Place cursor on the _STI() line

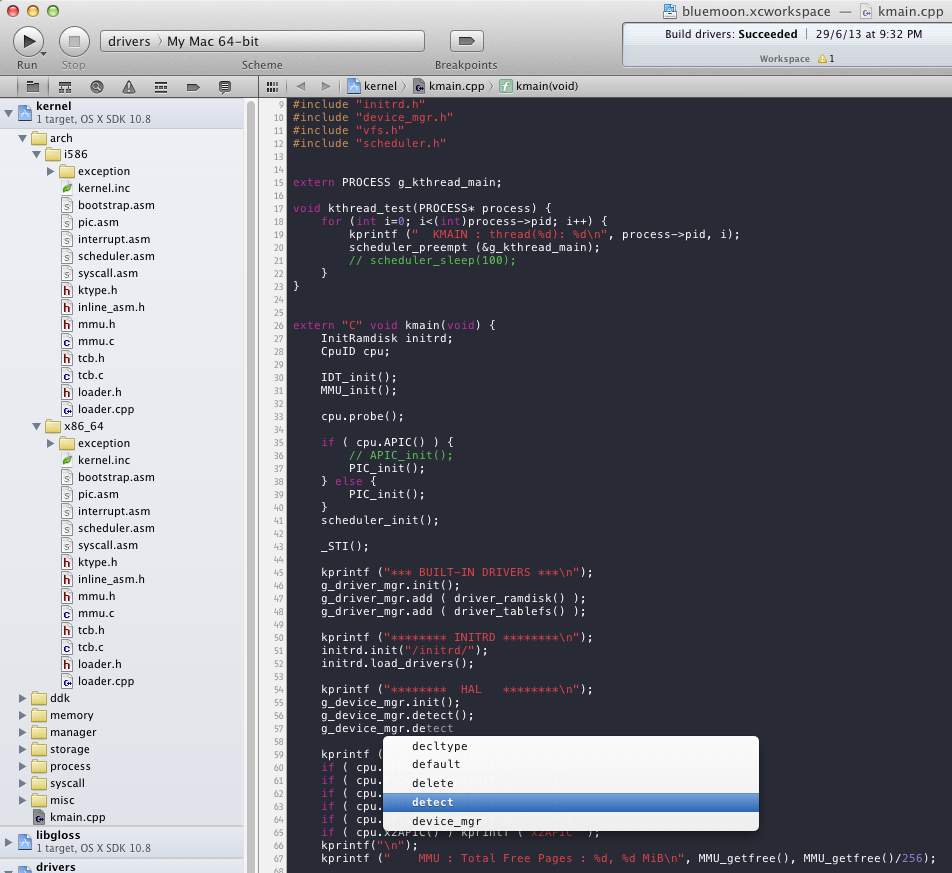pos(344,546)
